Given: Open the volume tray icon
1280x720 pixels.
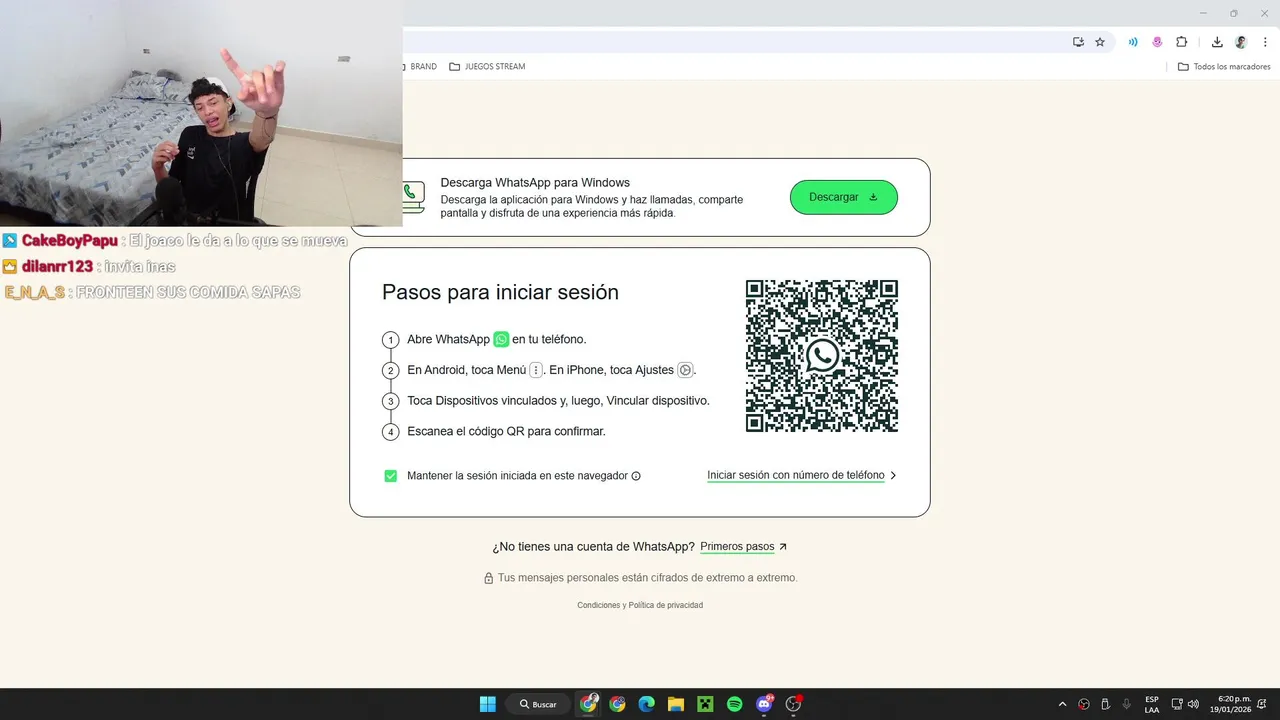Looking at the screenshot, I should click(1193, 704).
